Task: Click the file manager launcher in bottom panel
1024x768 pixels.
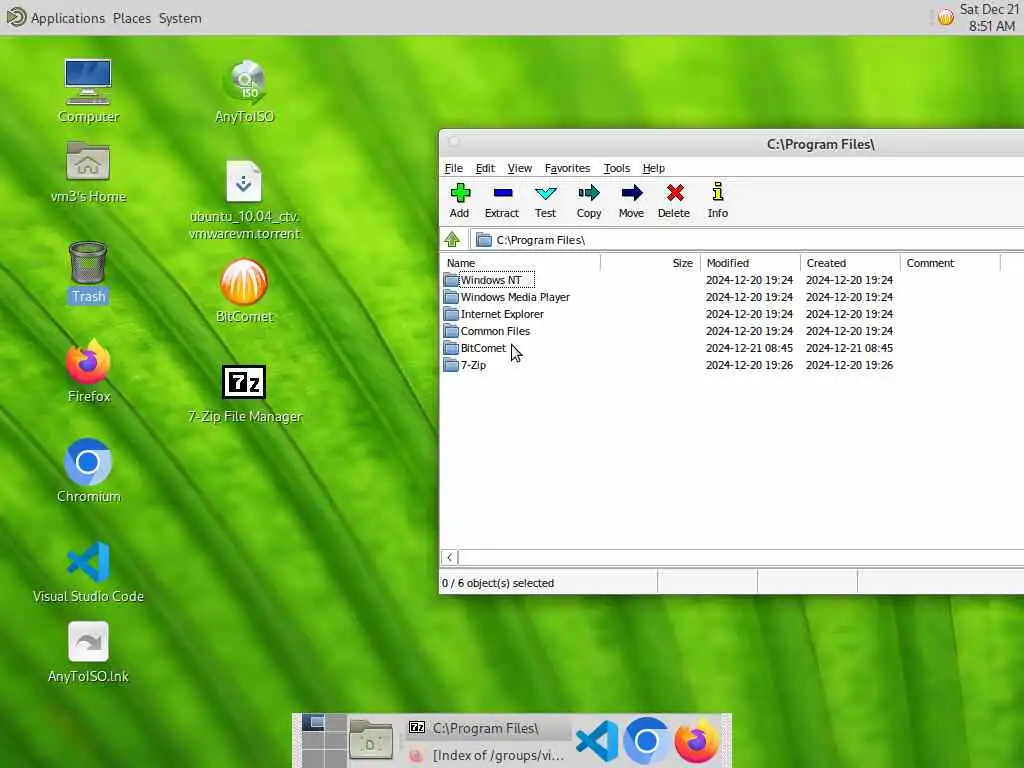Action: point(371,741)
